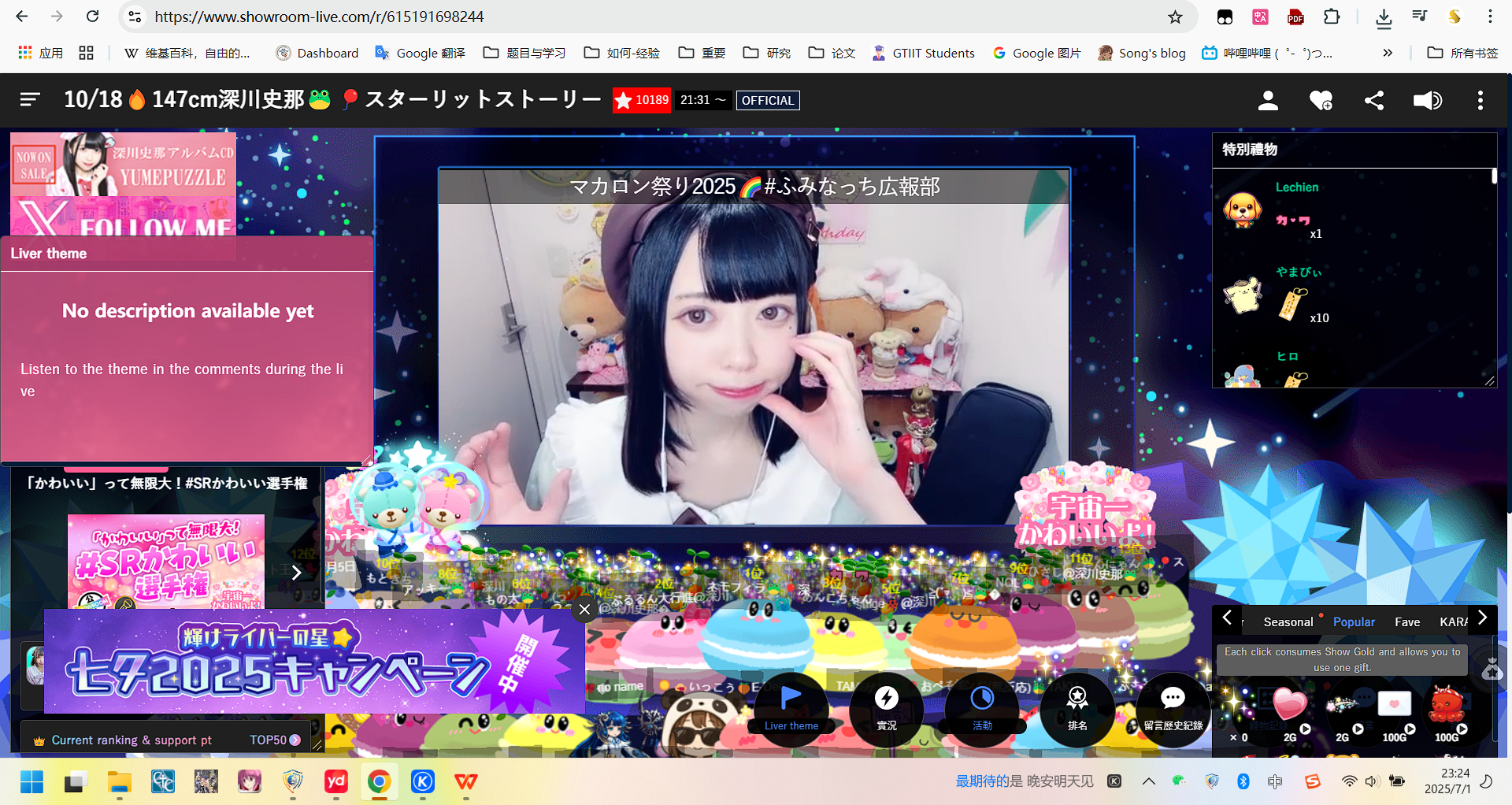Screen dimensions: 1512x805
Task: Open the hamburger menu beside the stream title
Action: pos(30,99)
